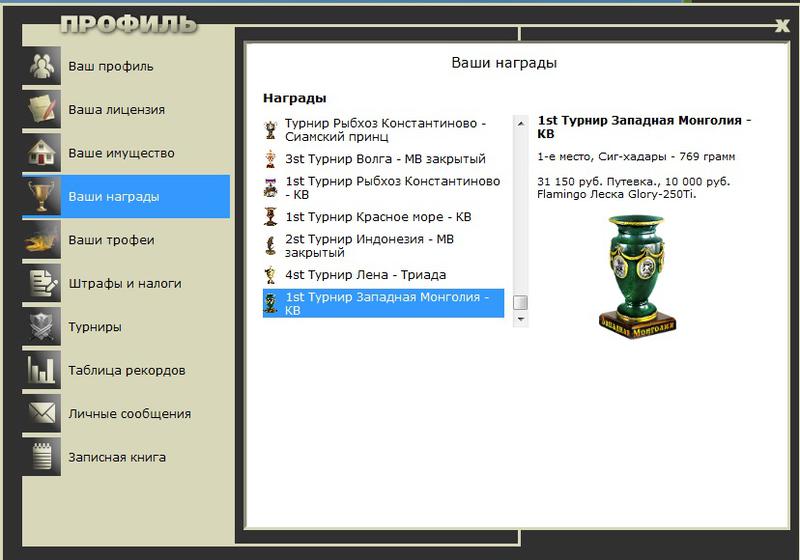Image resolution: width=800 pixels, height=560 pixels.
Task: Click the awards list scroll-down arrow
Action: 520,319
